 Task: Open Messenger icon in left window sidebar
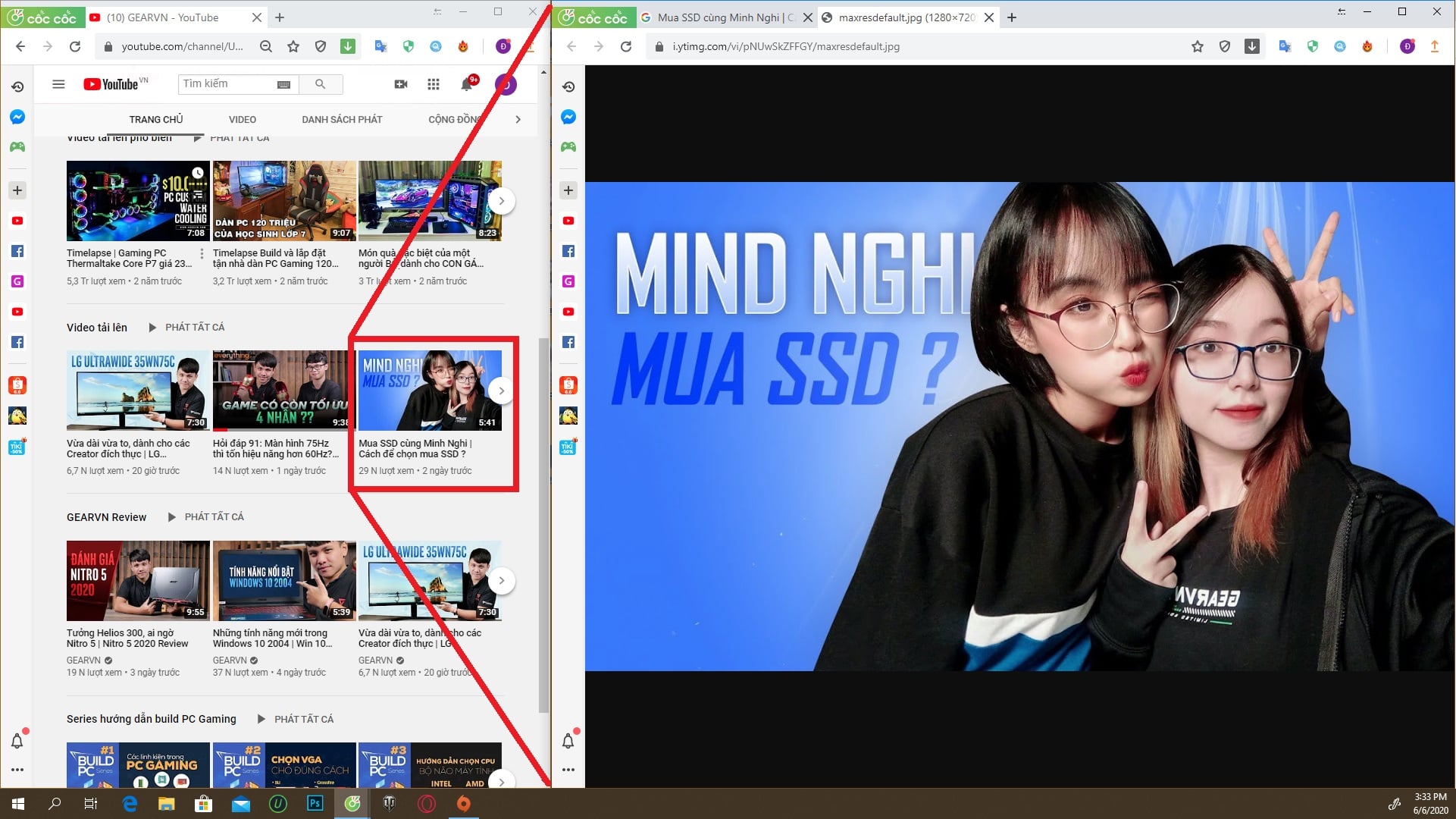coord(17,117)
